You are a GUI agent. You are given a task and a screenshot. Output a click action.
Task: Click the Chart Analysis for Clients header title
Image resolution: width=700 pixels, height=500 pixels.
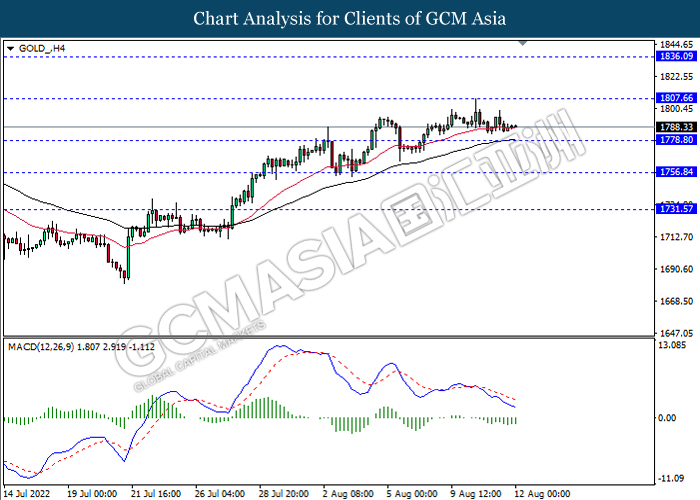[x=350, y=19]
